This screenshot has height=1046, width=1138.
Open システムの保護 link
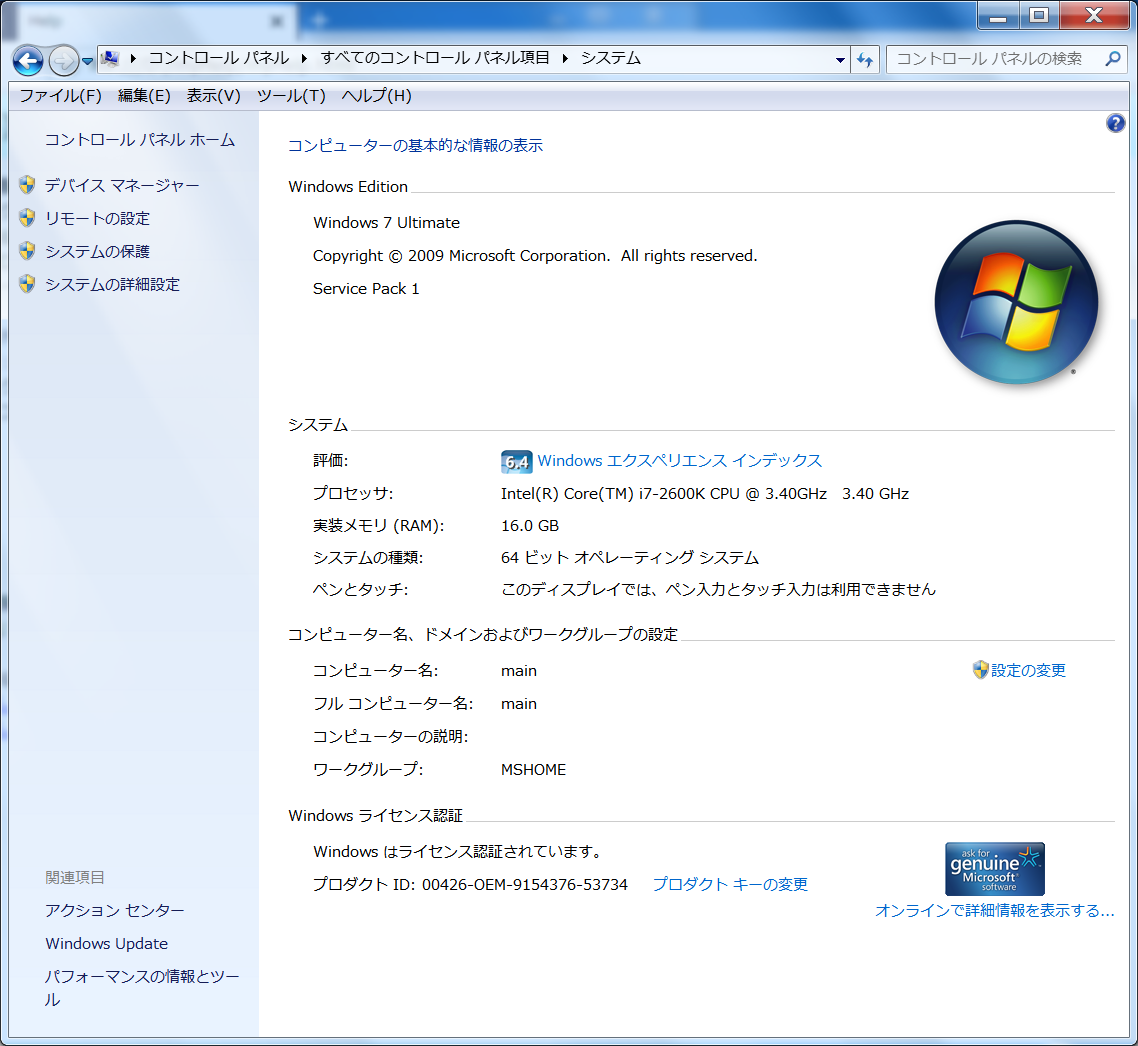(97, 252)
